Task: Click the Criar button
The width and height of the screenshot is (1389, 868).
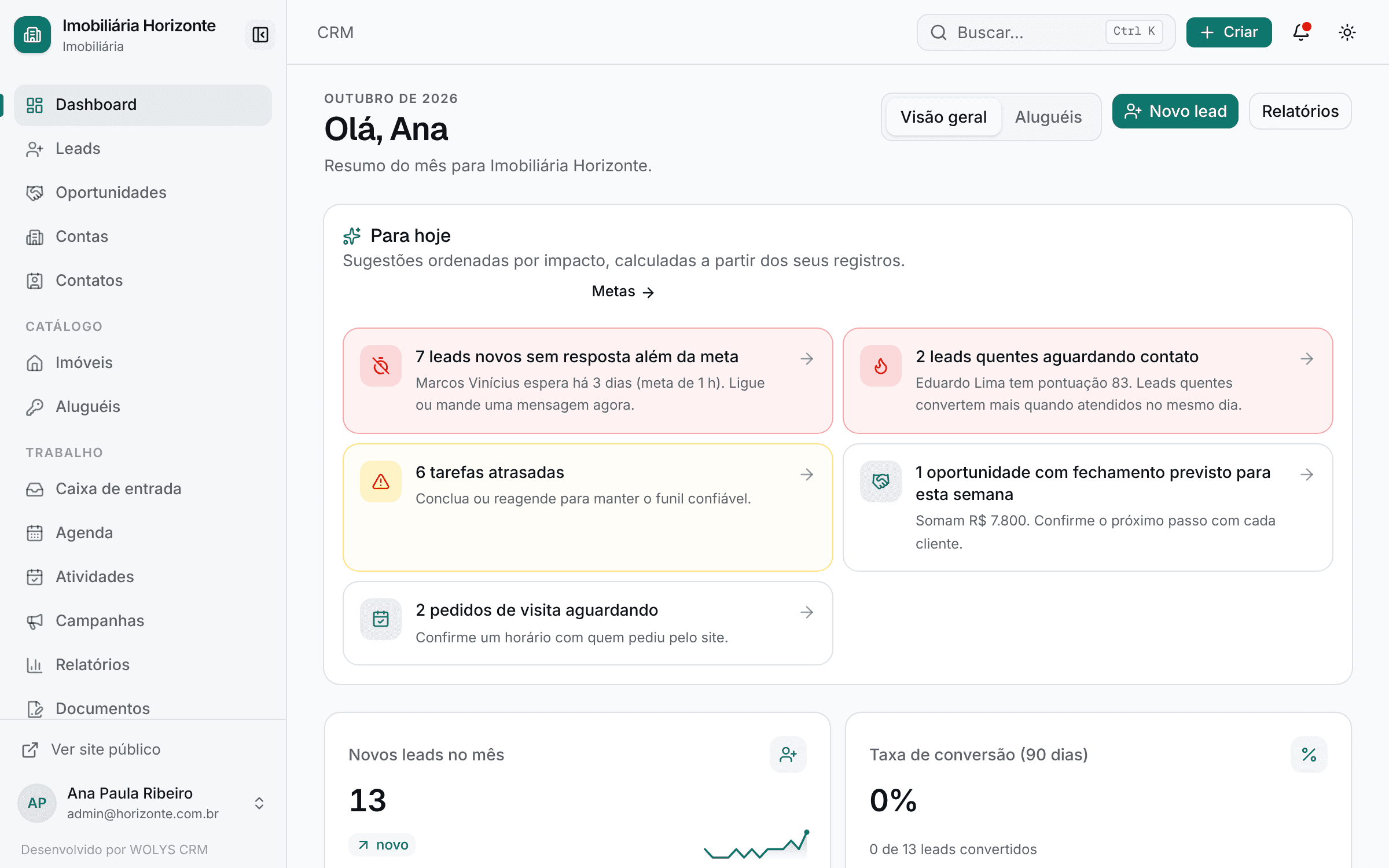Action: pyautogui.click(x=1229, y=32)
